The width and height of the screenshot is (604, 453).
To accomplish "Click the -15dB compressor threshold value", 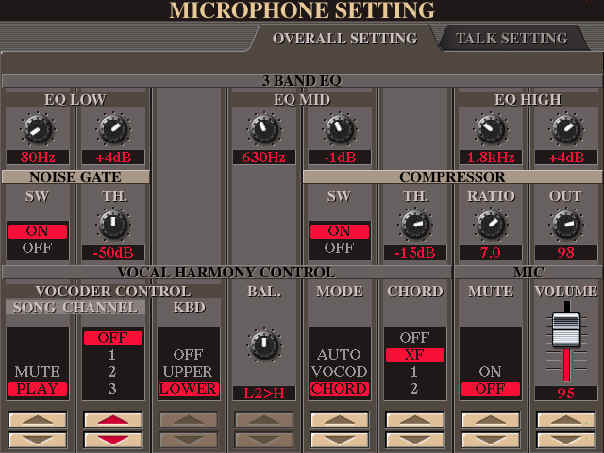I will pos(415,253).
